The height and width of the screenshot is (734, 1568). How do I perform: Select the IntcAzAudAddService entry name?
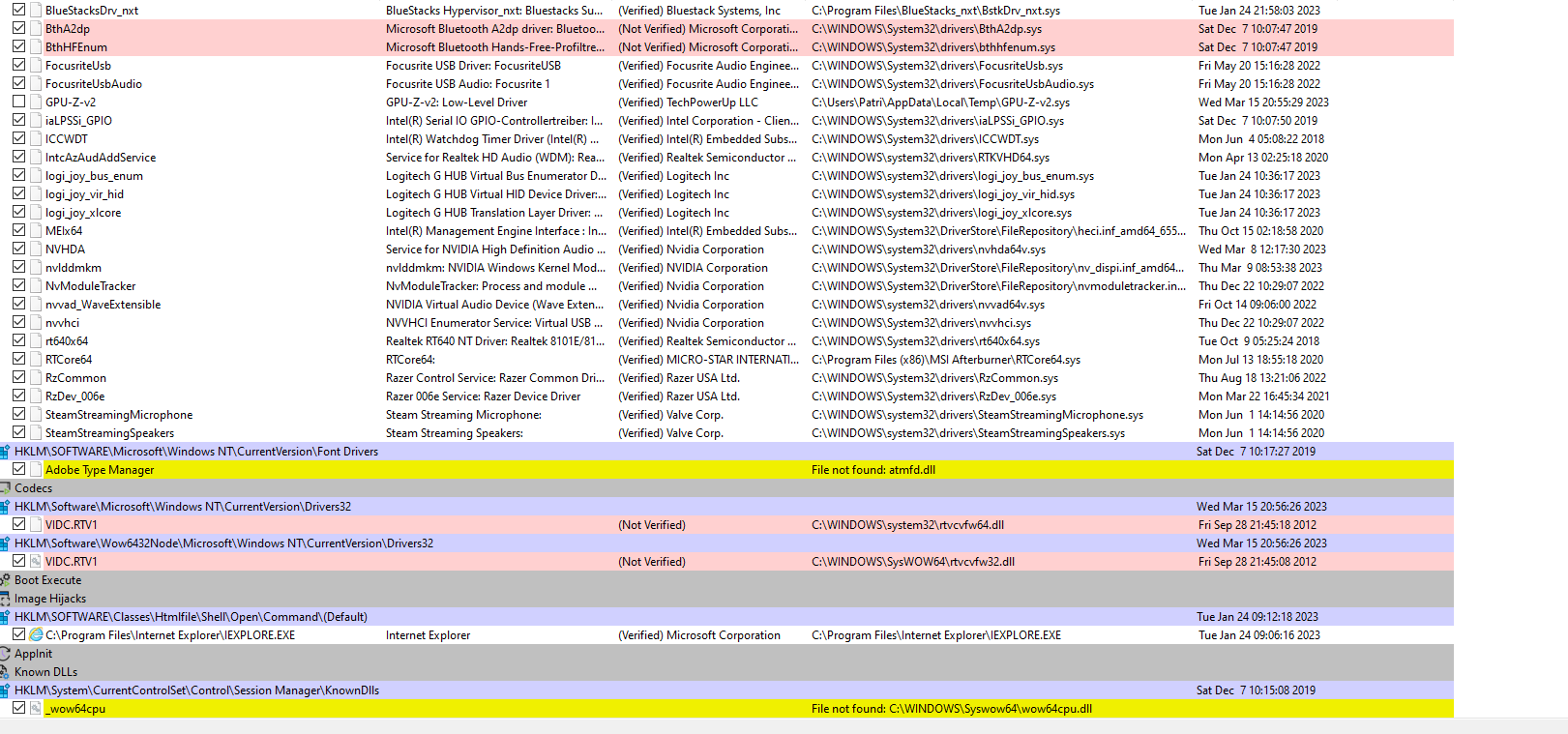click(x=101, y=158)
